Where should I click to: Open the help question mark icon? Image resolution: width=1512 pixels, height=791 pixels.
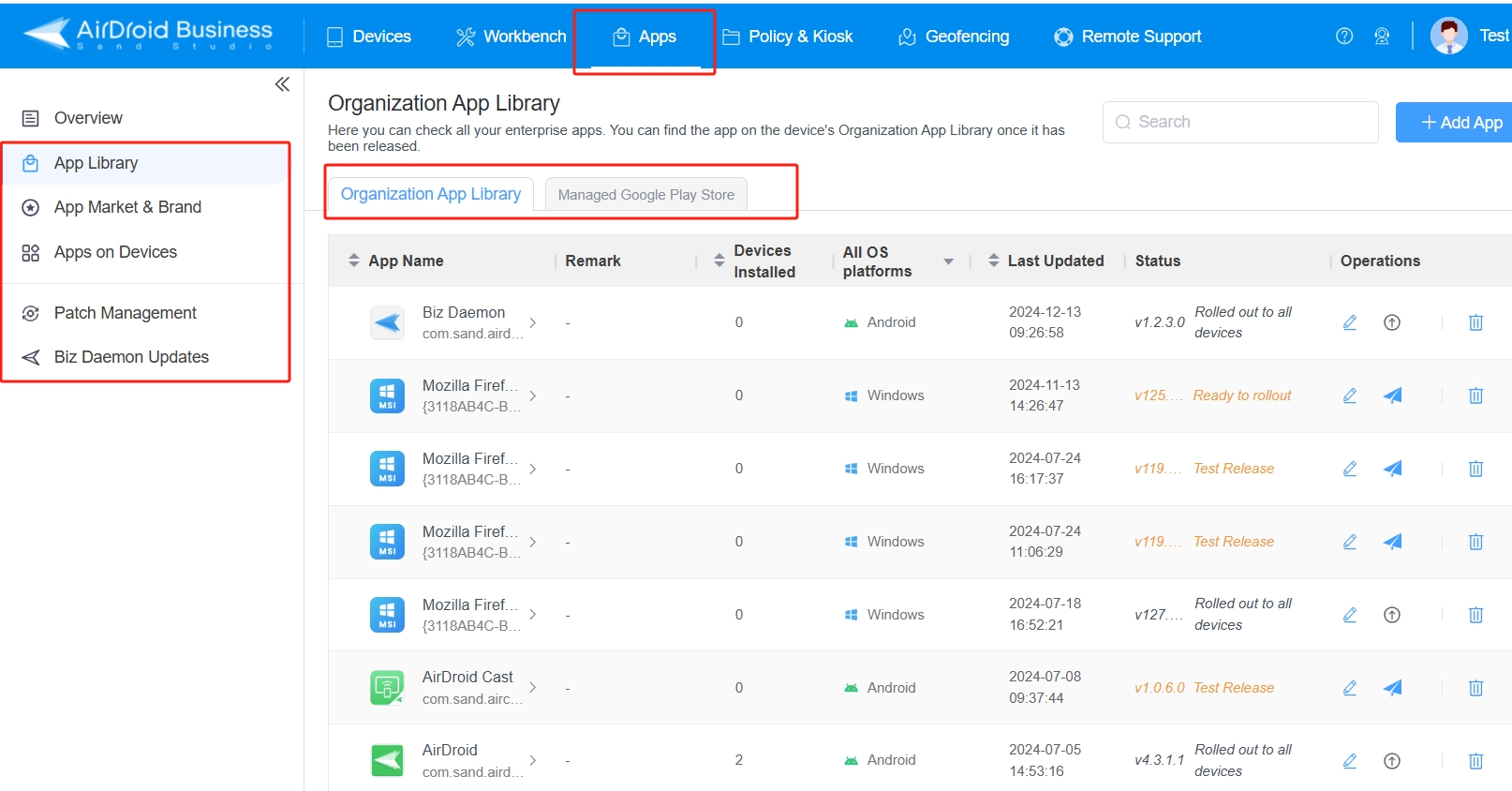[1344, 37]
